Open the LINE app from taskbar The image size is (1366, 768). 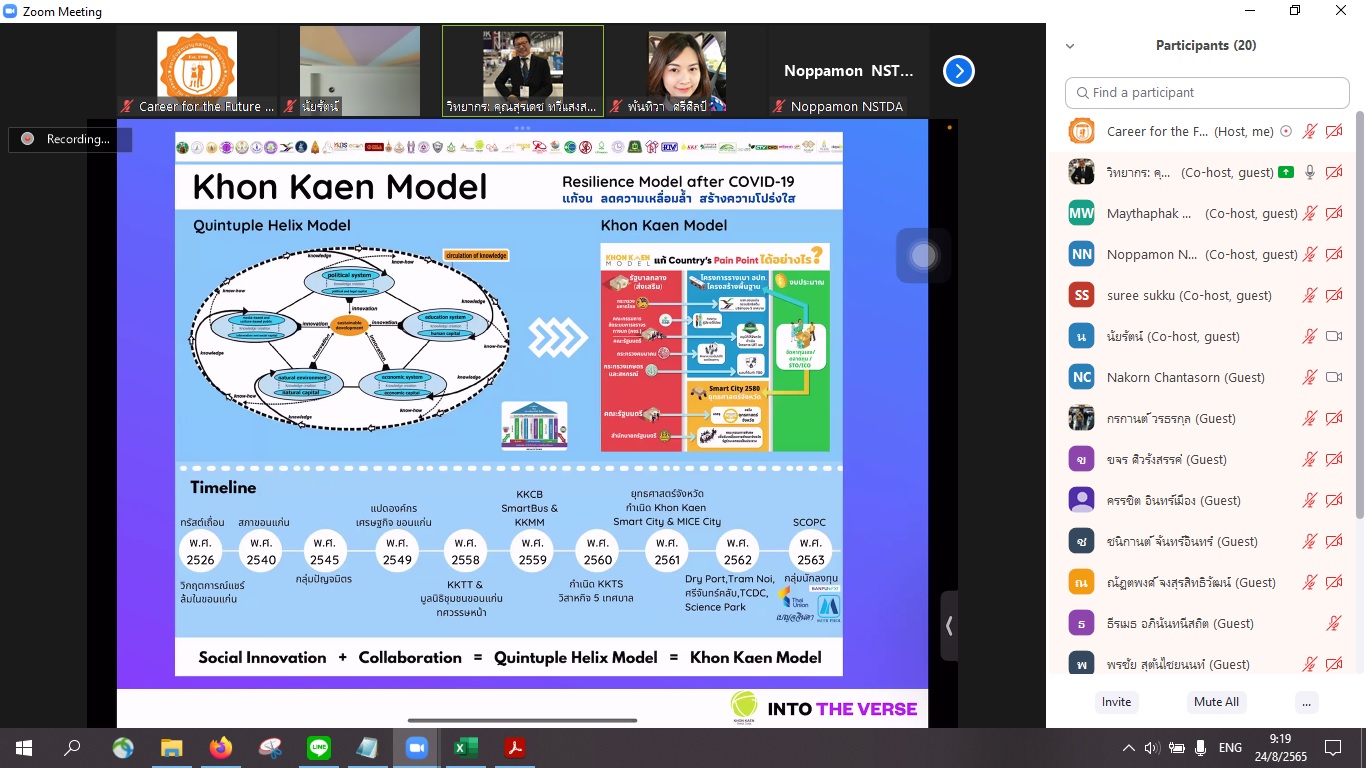[x=318, y=747]
